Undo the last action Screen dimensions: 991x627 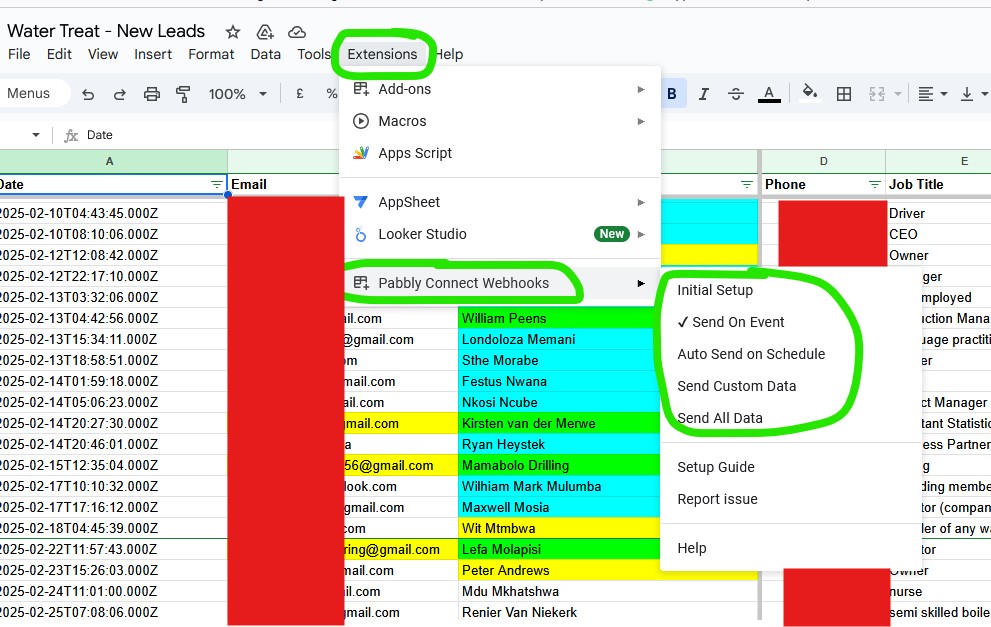[x=88, y=94]
